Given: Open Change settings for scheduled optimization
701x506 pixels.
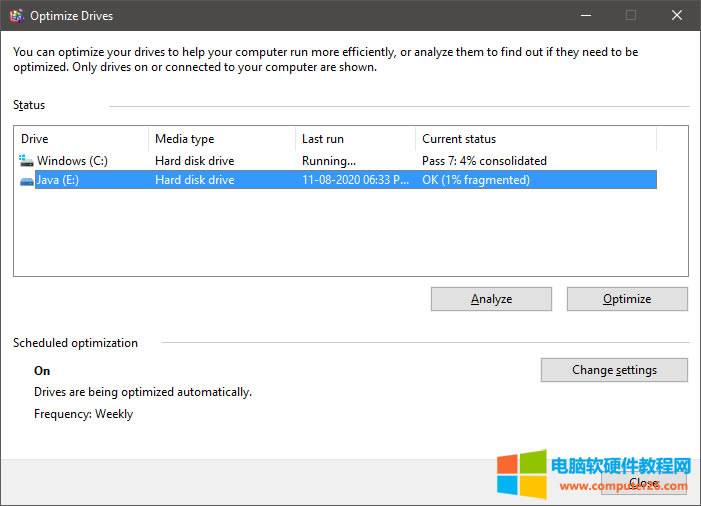Looking at the screenshot, I should point(614,370).
